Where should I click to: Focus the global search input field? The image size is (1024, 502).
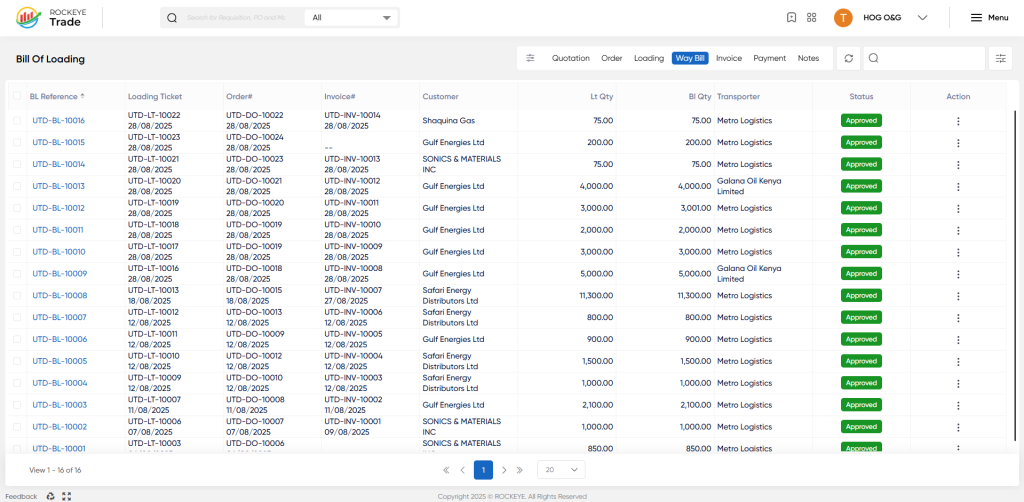click(236, 18)
